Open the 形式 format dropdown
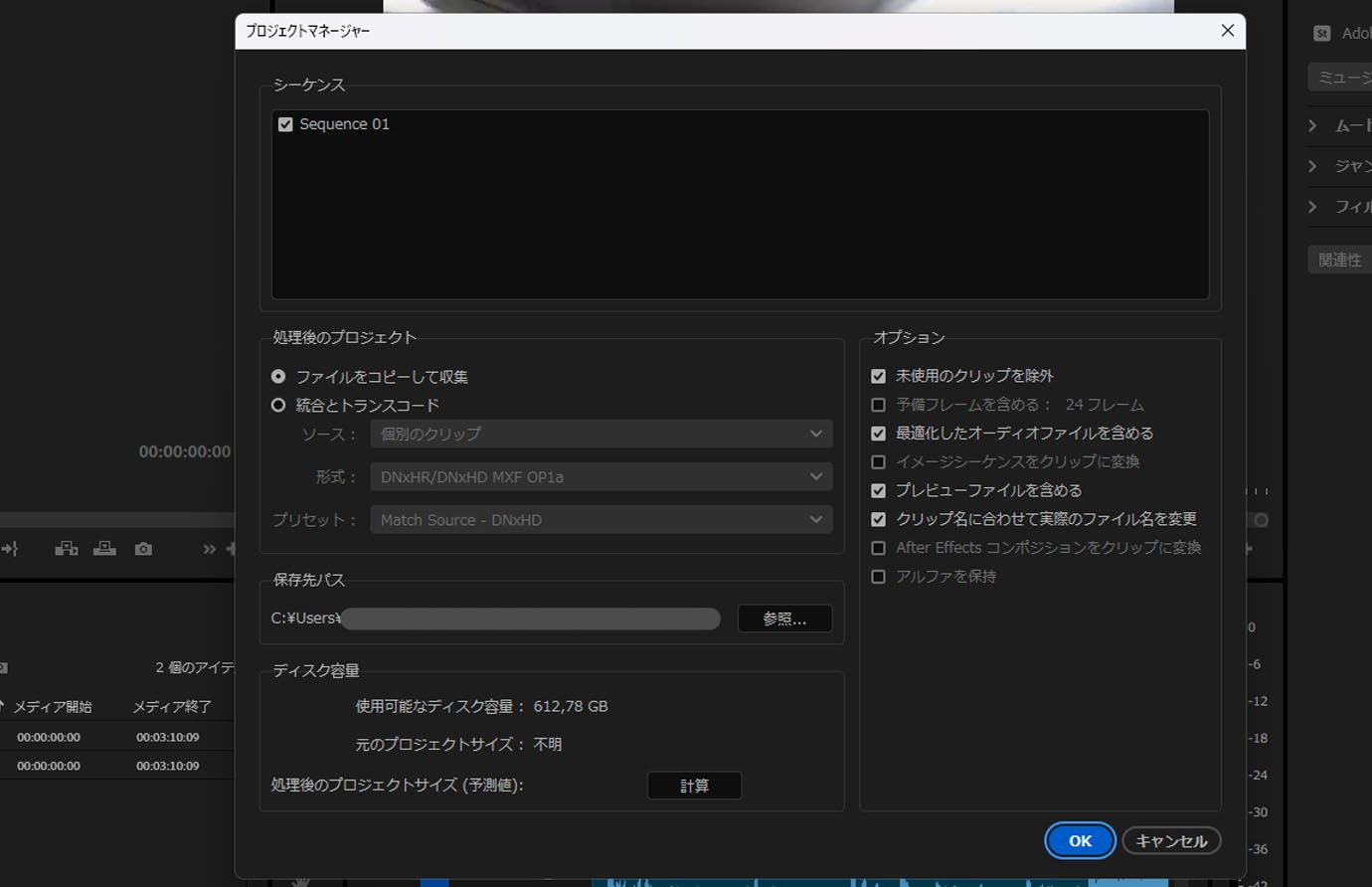The image size is (1372, 887). [x=600, y=476]
